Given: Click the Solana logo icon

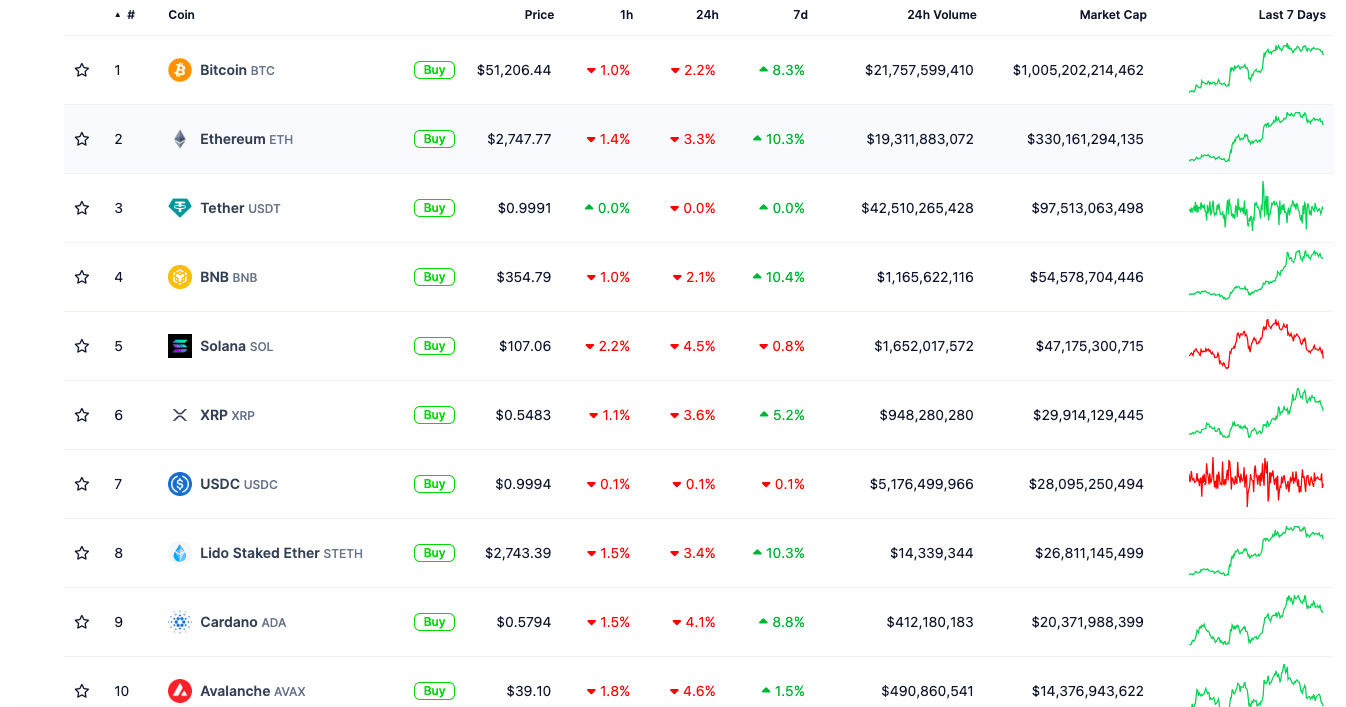Looking at the screenshot, I should coord(180,346).
